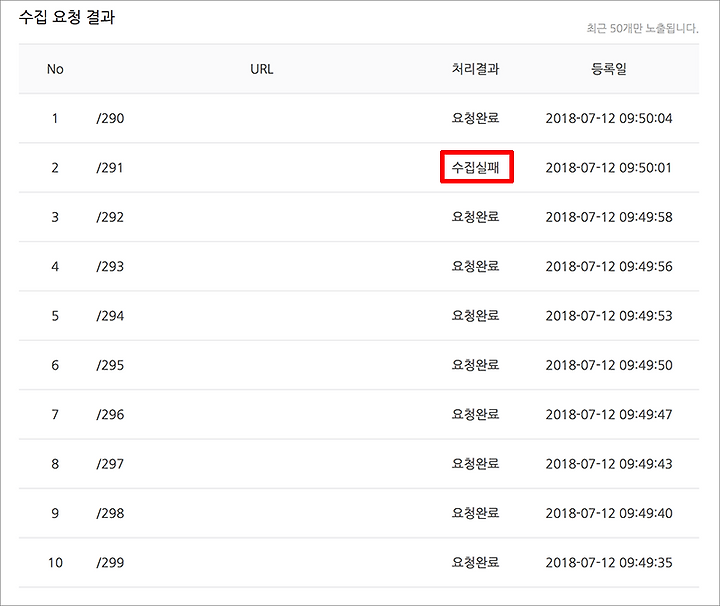This screenshot has height=606, width=720.
Task: Click the '요청완료' result for /295
Action: 475,365
